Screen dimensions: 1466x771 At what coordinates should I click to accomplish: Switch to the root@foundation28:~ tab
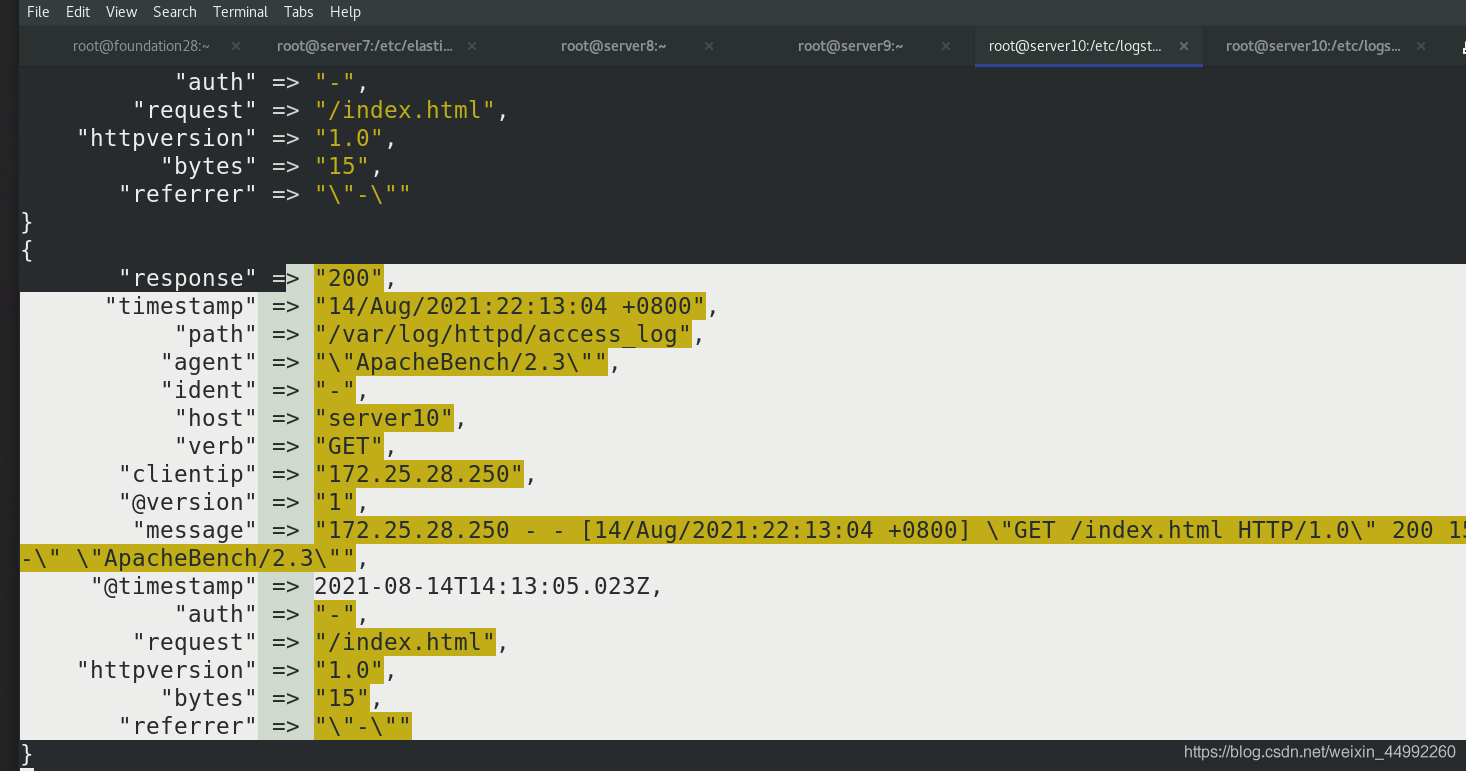coord(141,46)
